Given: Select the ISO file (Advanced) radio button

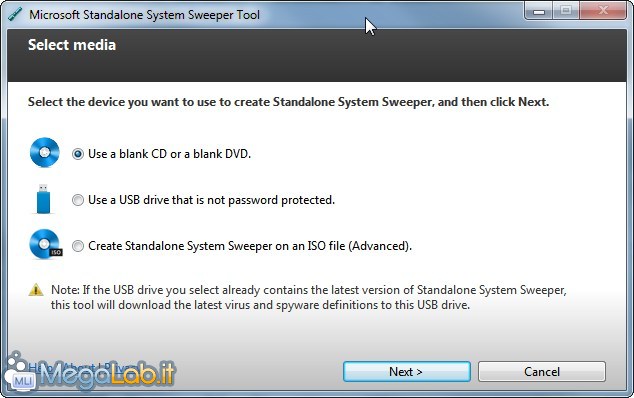Looking at the screenshot, I should [x=78, y=246].
